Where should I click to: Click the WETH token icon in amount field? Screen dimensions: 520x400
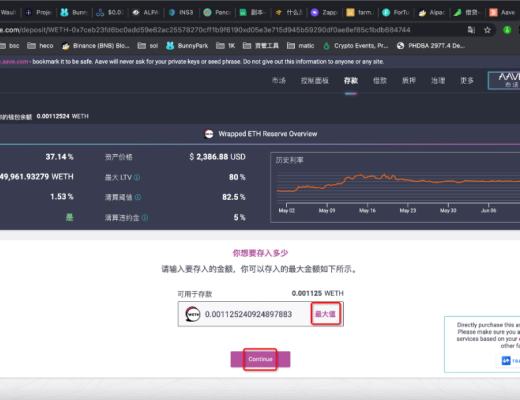(193, 314)
